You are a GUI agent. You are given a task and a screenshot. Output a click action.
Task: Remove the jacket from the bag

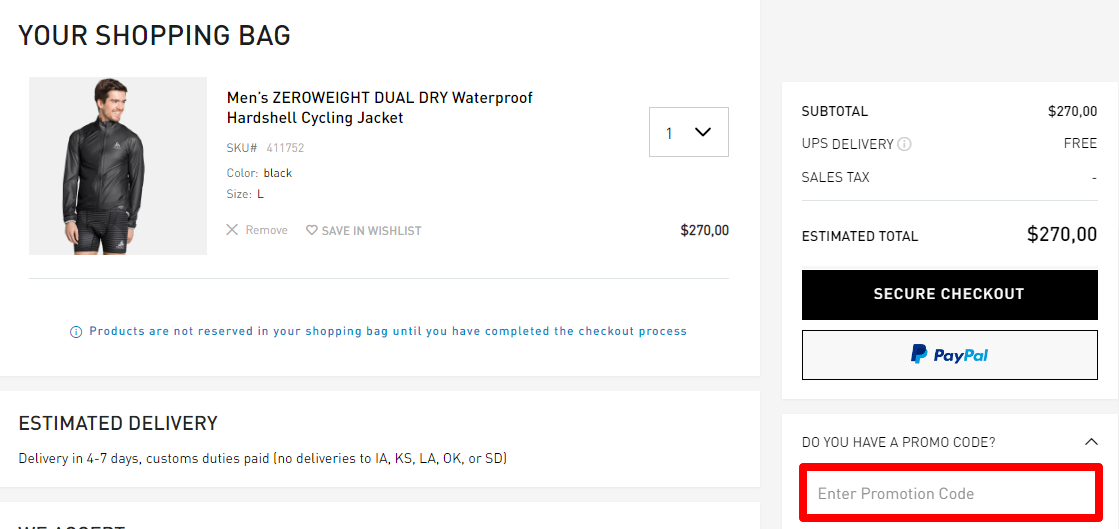click(257, 230)
